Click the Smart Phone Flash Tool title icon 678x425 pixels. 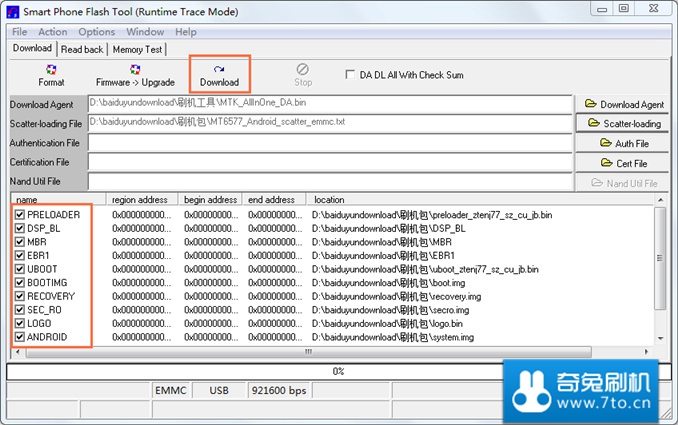click(x=13, y=12)
